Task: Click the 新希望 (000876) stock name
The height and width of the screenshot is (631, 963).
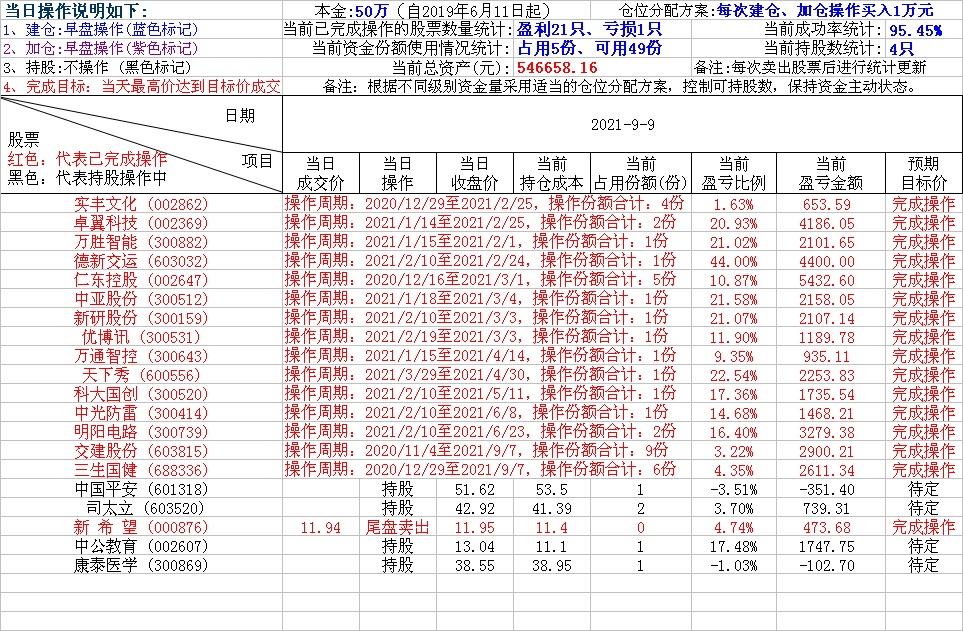Action: 141,528
